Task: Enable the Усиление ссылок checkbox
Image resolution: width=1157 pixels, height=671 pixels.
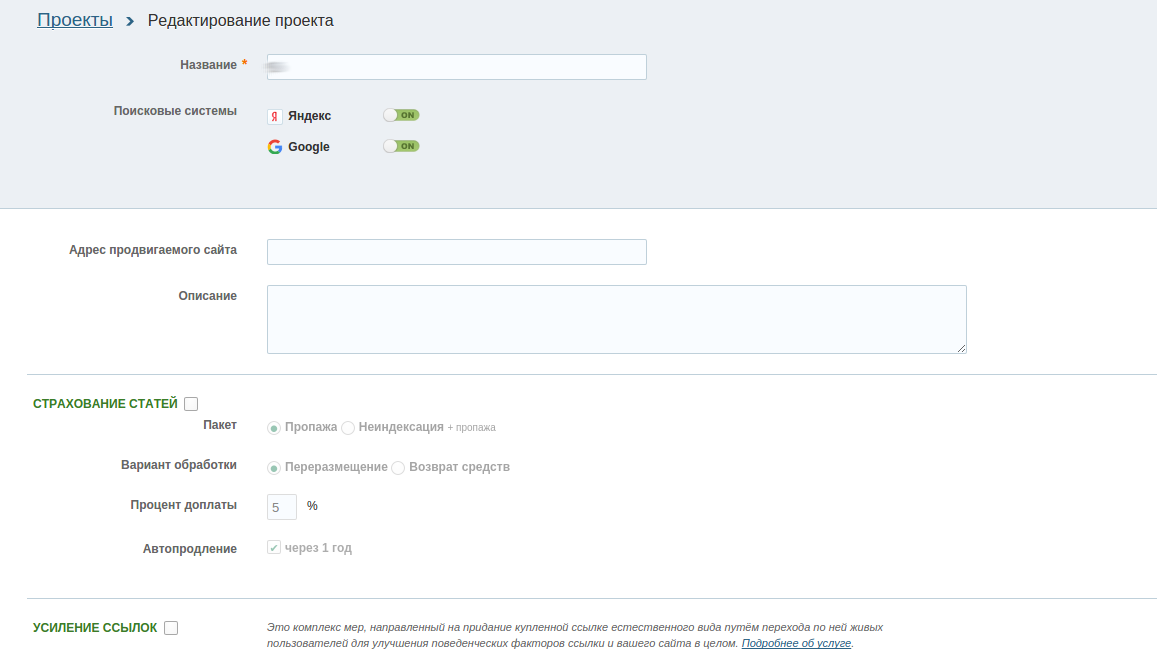Action: click(x=171, y=628)
